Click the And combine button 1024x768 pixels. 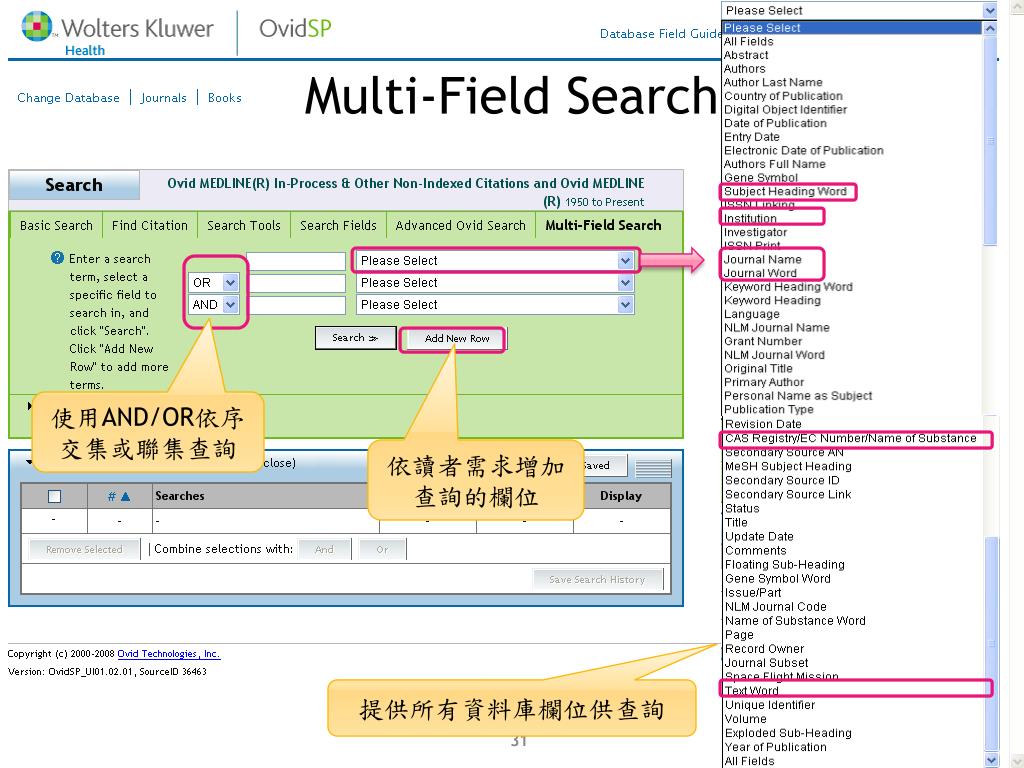(x=324, y=549)
